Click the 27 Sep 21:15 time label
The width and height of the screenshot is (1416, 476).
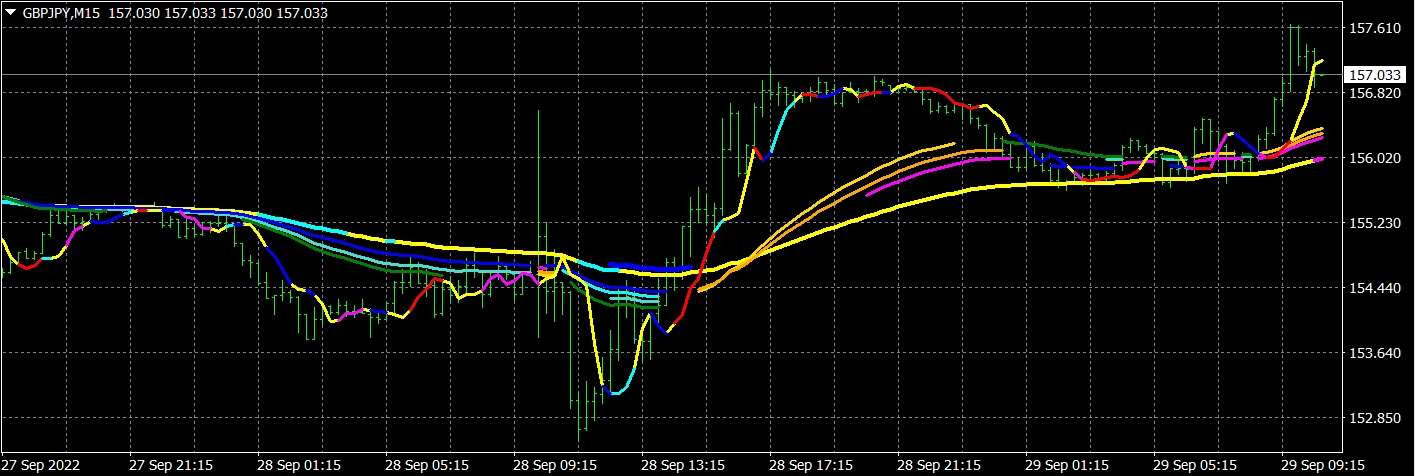pos(170,465)
